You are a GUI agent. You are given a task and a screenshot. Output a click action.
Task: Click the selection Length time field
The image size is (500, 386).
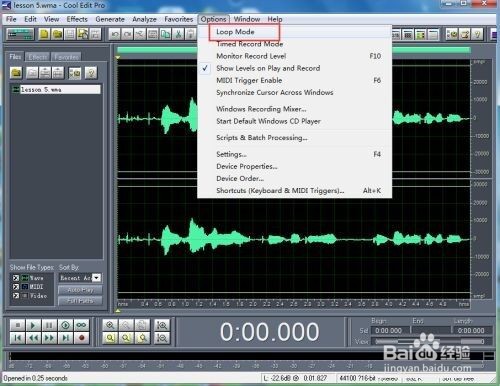(x=472, y=331)
